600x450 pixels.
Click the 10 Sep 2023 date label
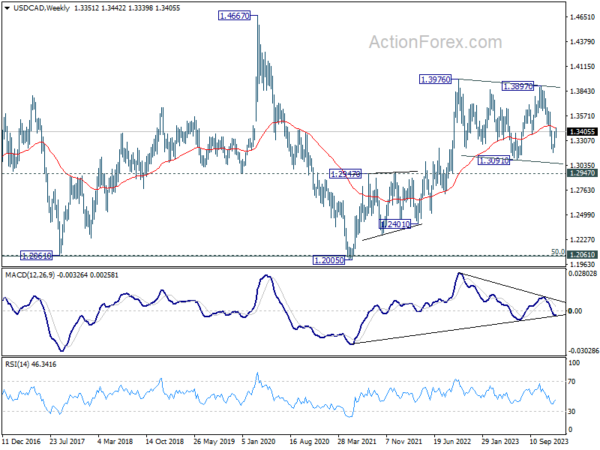click(549, 441)
